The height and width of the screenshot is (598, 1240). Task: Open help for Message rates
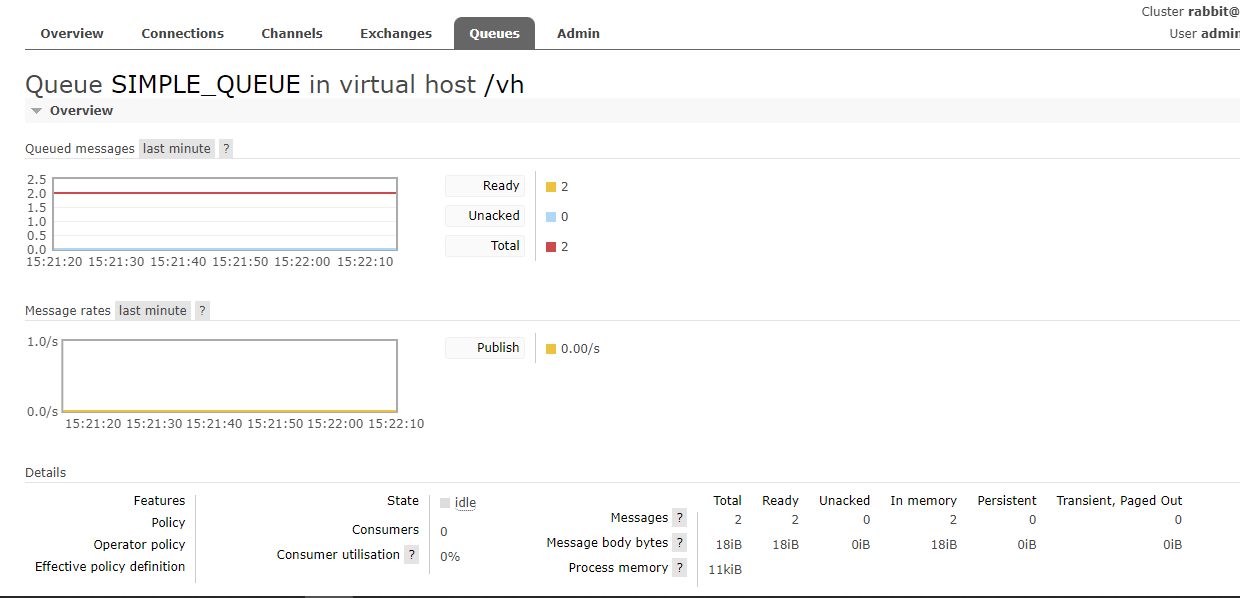(202, 310)
